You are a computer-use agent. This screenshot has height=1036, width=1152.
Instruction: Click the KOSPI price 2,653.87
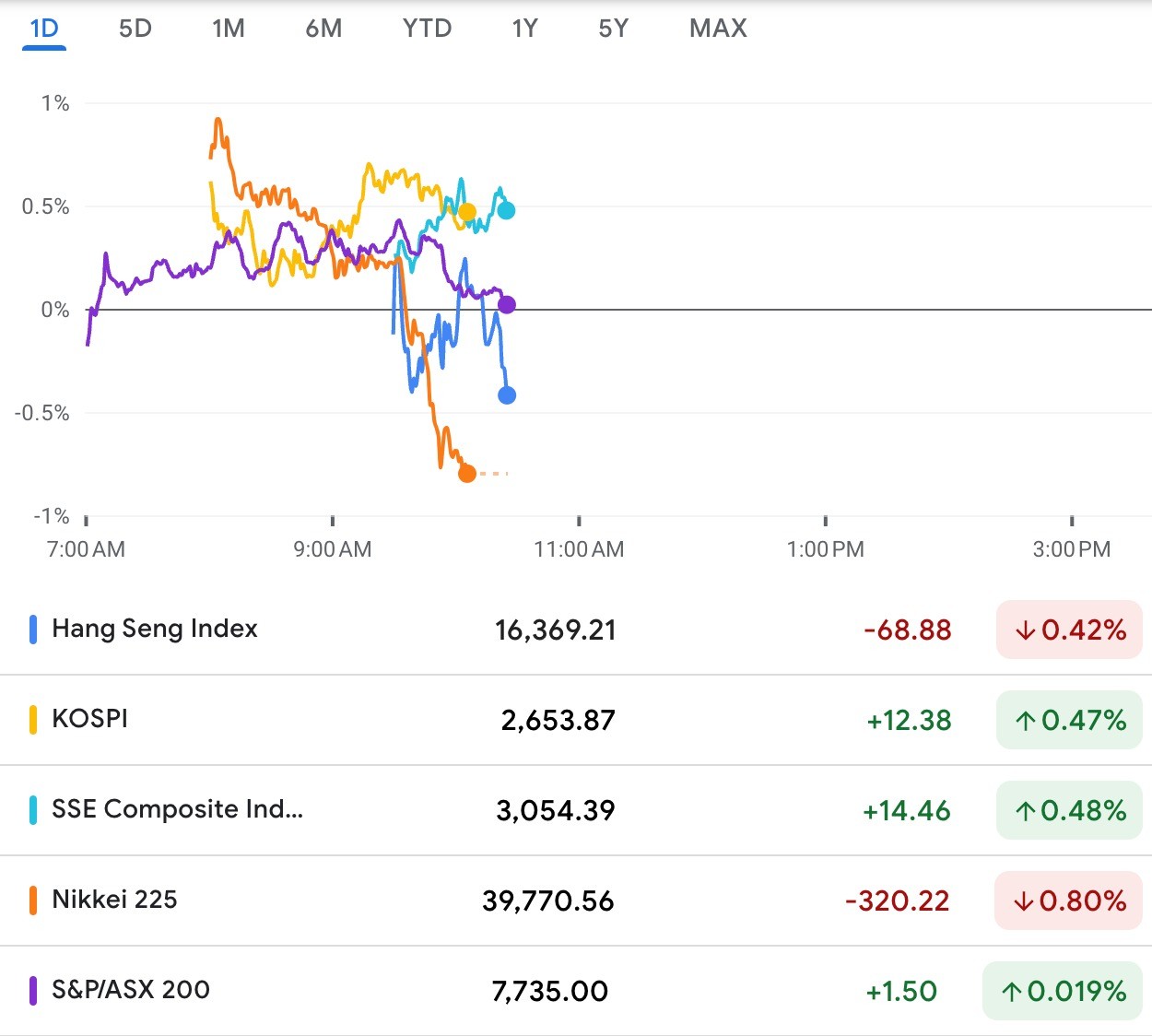click(x=558, y=720)
